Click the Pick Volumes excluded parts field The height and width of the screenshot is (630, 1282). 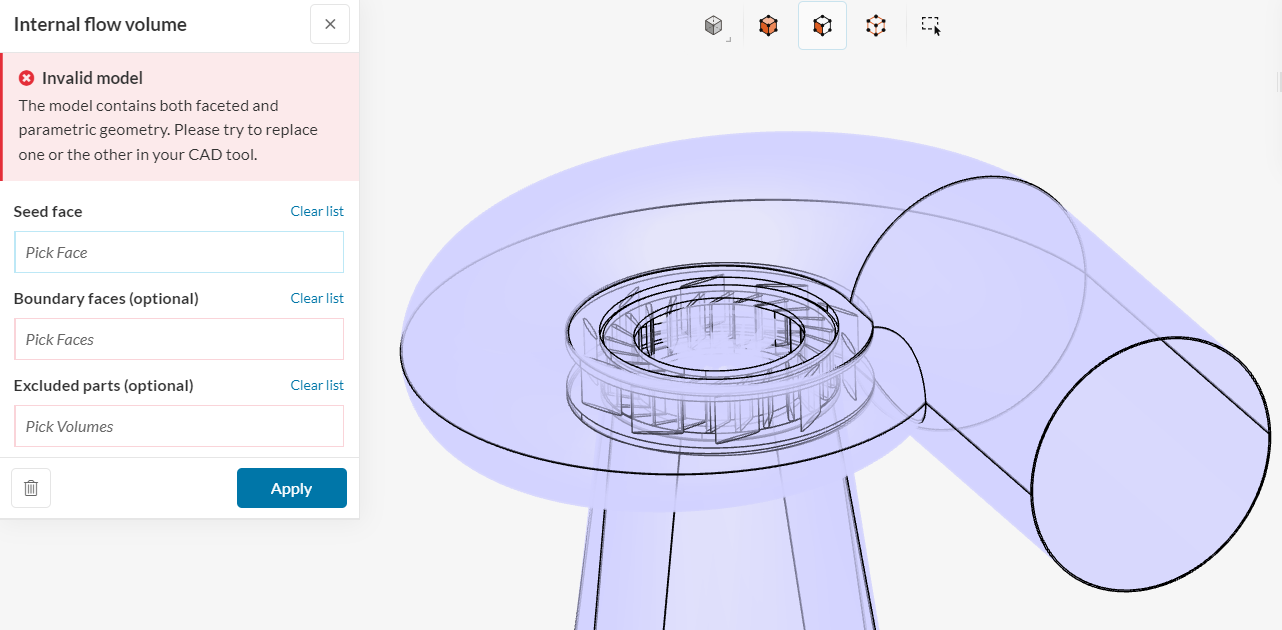pos(178,426)
